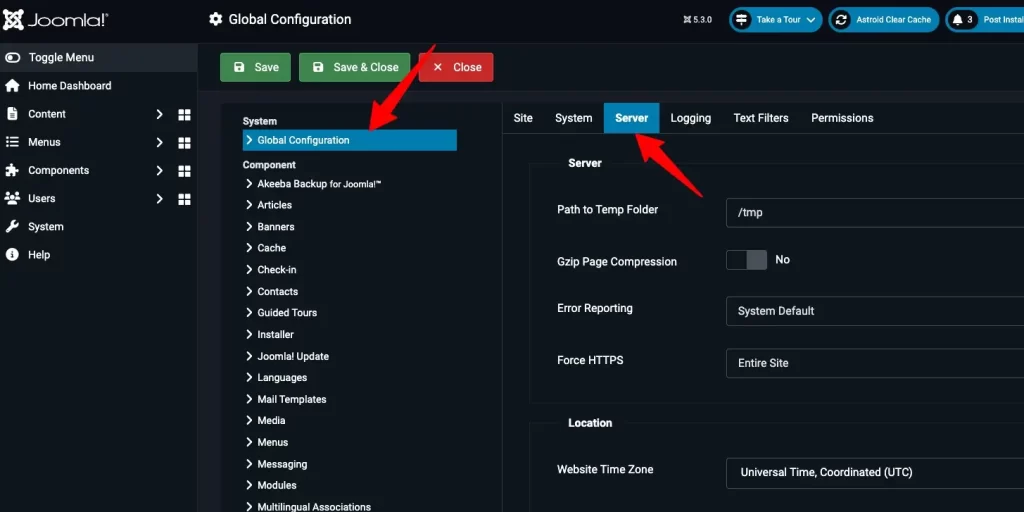The height and width of the screenshot is (512, 1024).
Task: Select Global Configuration in System list
Action: pyautogui.click(x=349, y=140)
